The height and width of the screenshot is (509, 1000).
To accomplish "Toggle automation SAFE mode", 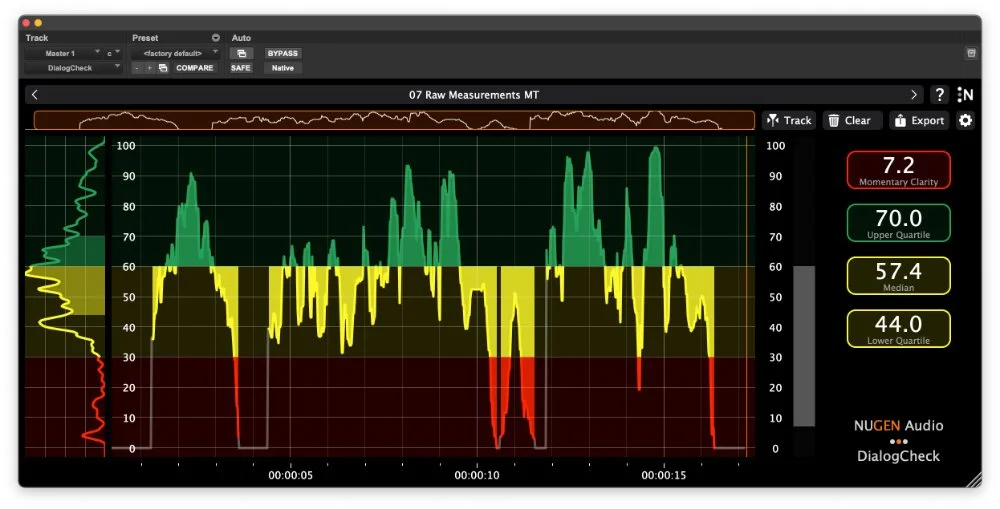I will tap(240, 68).
